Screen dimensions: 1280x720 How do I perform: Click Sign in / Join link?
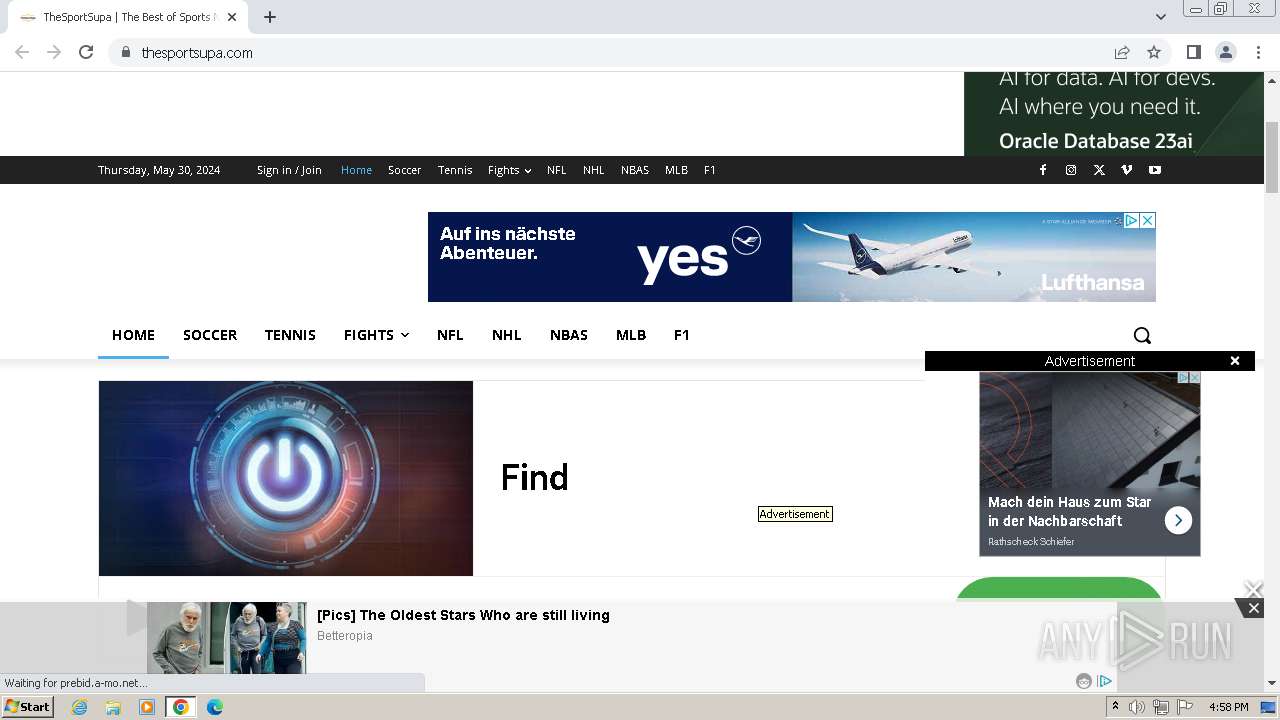(x=289, y=170)
